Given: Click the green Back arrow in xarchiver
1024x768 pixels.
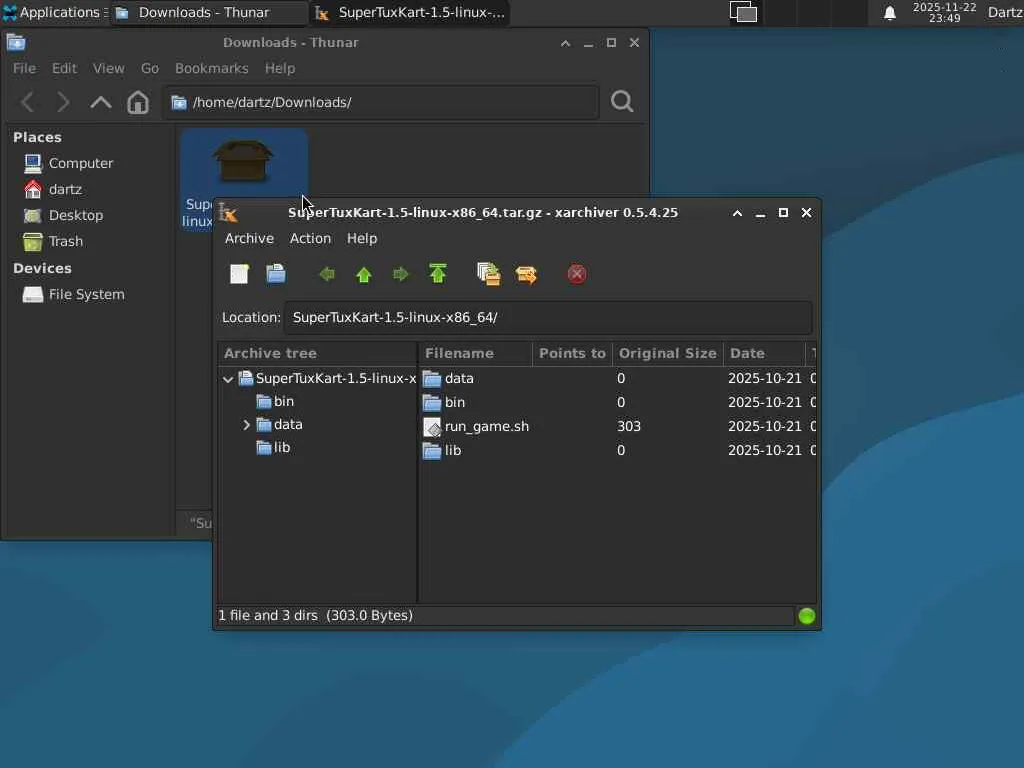Looking at the screenshot, I should pyautogui.click(x=327, y=274).
